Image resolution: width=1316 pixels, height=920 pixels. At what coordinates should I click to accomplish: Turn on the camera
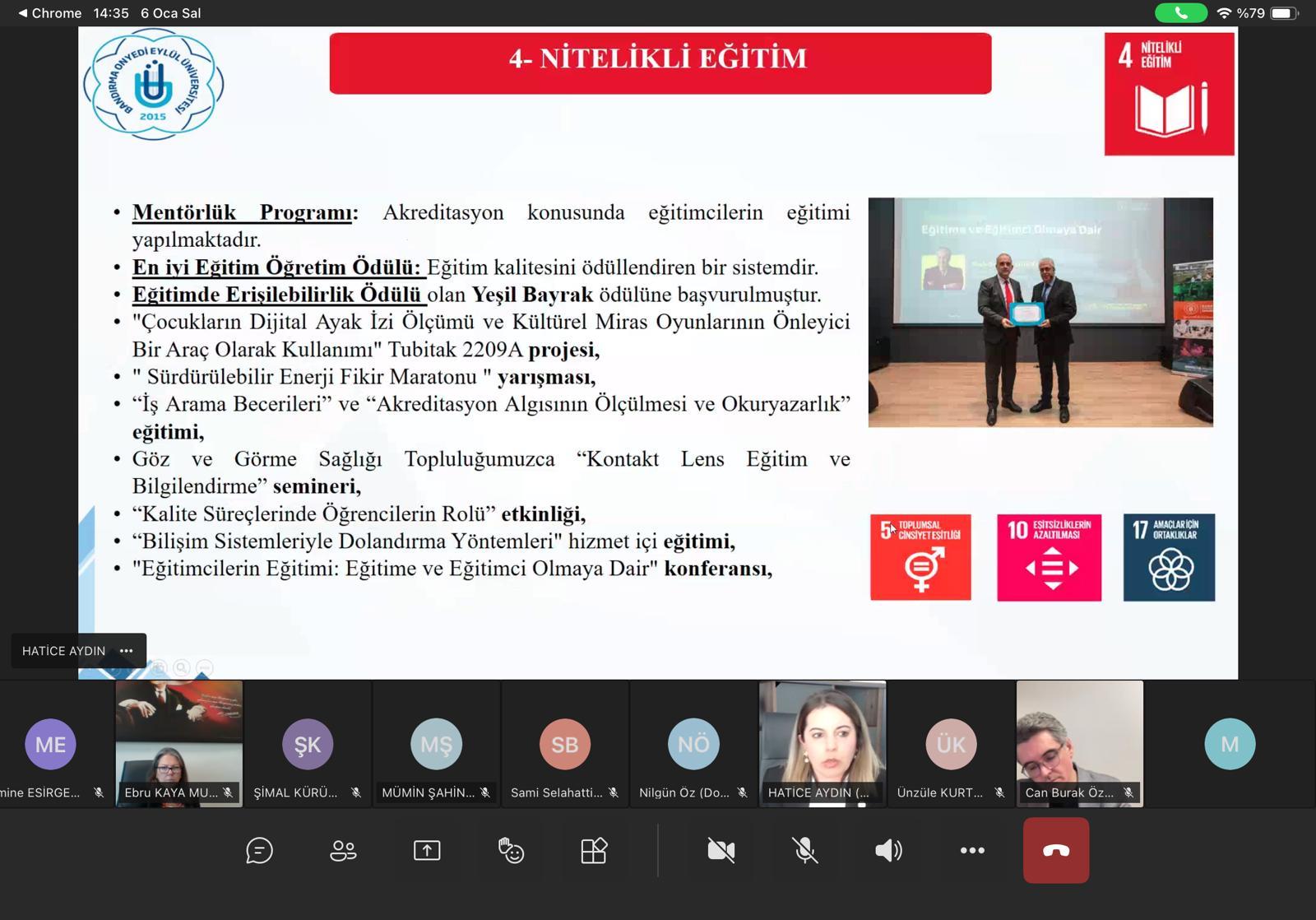[x=721, y=850]
